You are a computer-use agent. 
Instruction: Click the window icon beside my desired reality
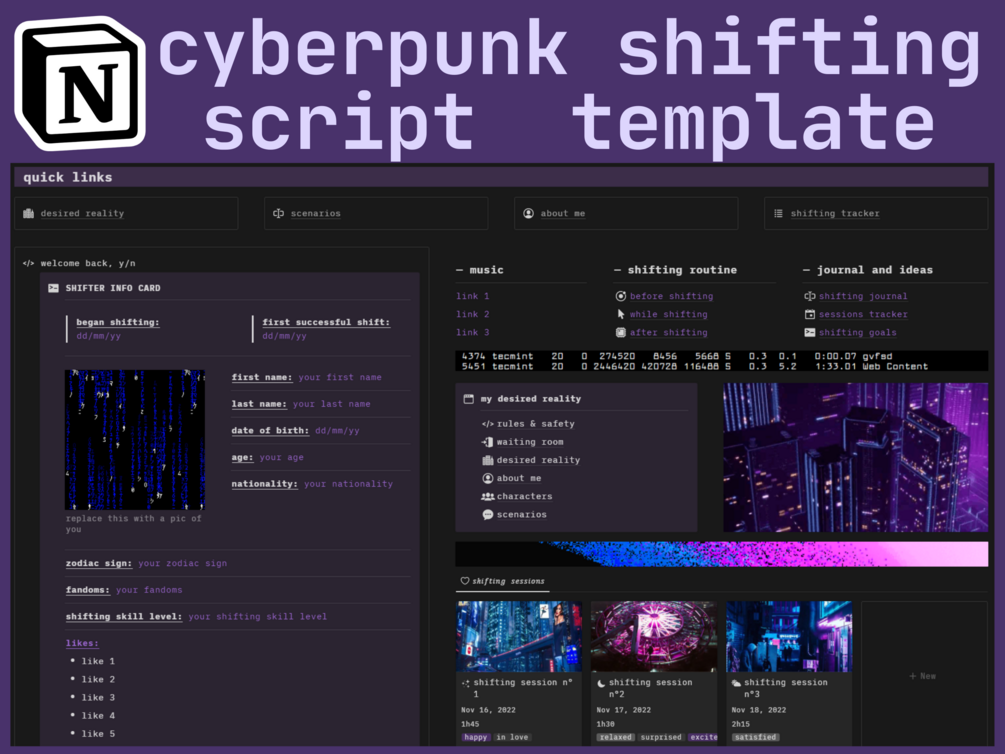coord(469,399)
